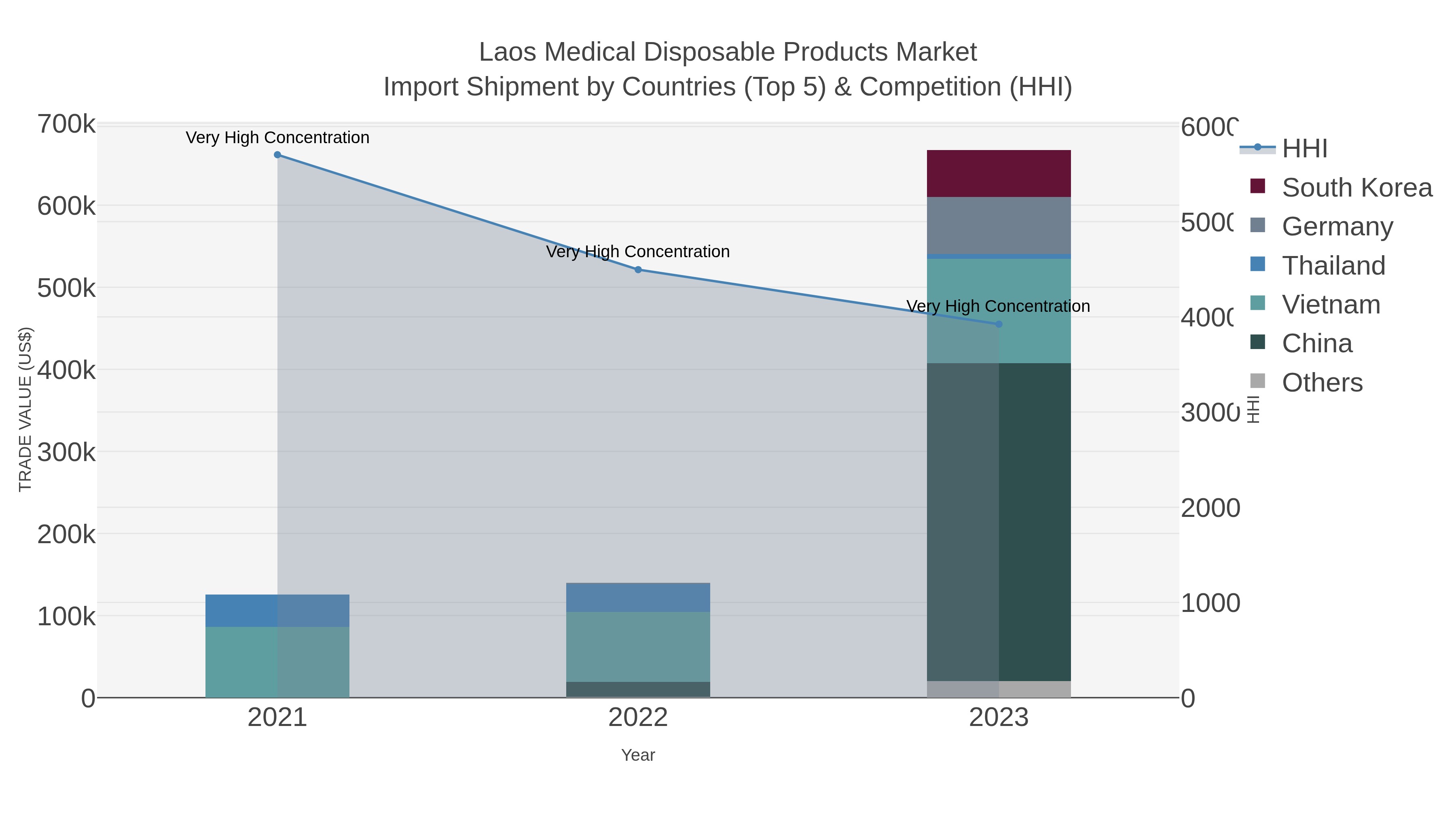Toggle the South Korea legend entry
The width and height of the screenshot is (1456, 819).
pyautogui.click(x=1340, y=187)
